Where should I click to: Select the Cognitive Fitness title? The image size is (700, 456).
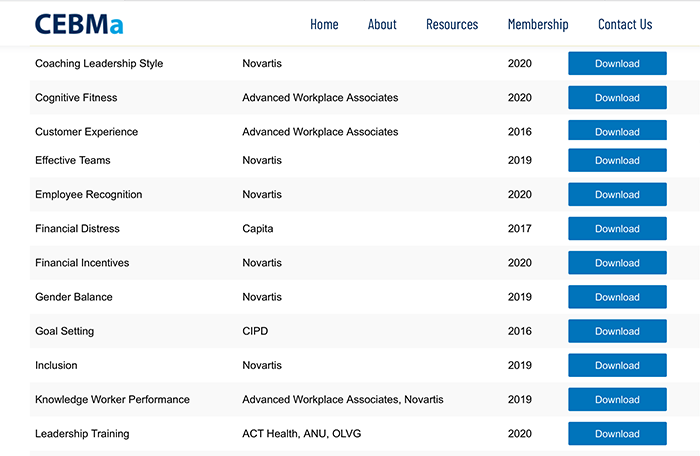click(x=76, y=97)
